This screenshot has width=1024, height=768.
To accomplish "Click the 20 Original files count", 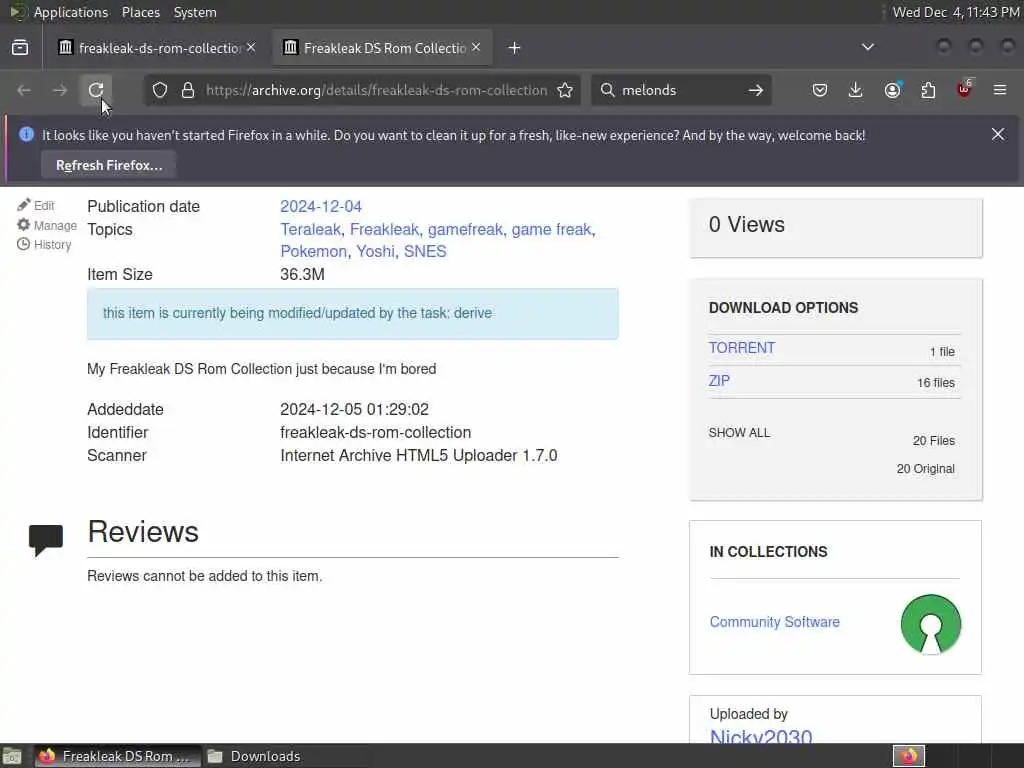I will [x=925, y=469].
